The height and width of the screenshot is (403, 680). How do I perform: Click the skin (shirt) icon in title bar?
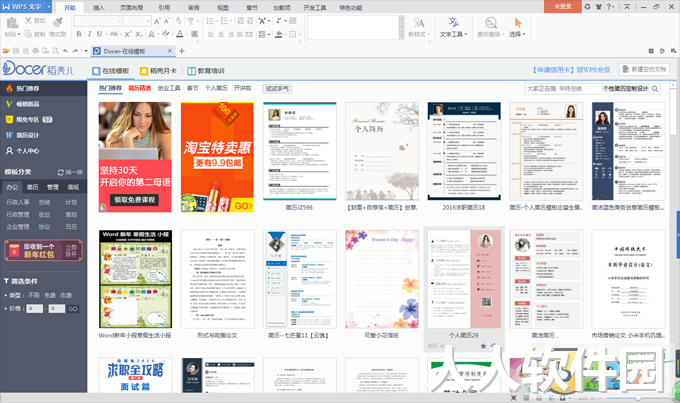598,7
